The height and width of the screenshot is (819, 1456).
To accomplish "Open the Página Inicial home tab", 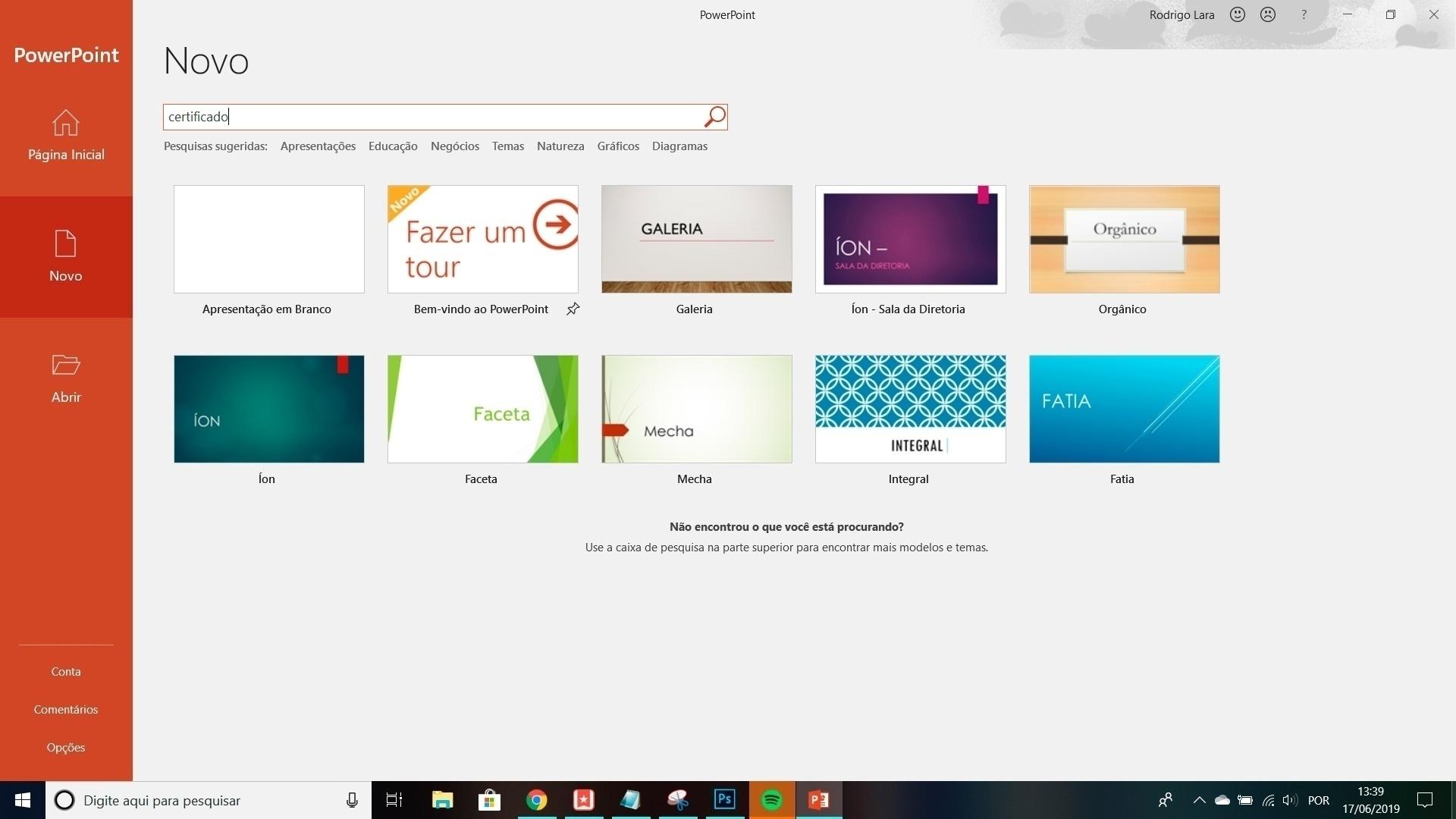I will click(x=66, y=136).
